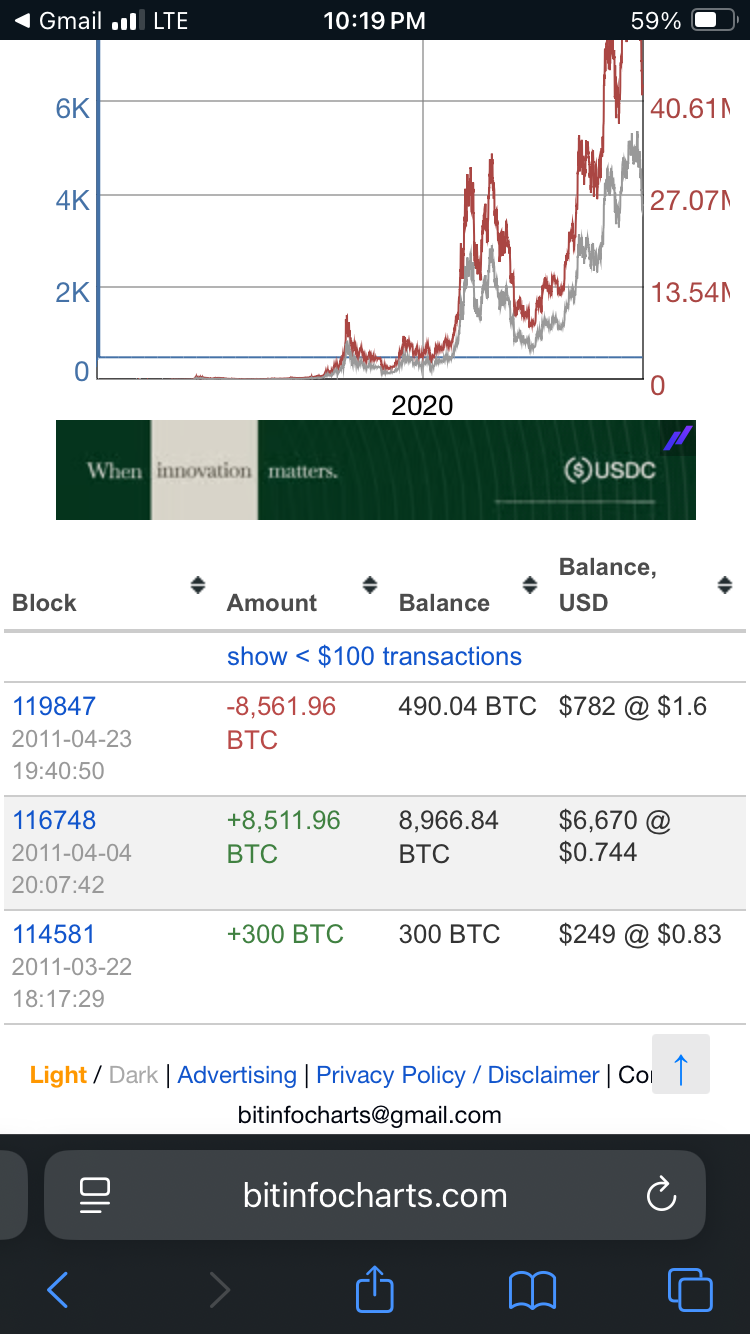Tap the Safari share icon
This screenshot has height=1334, width=750.
(x=375, y=1289)
